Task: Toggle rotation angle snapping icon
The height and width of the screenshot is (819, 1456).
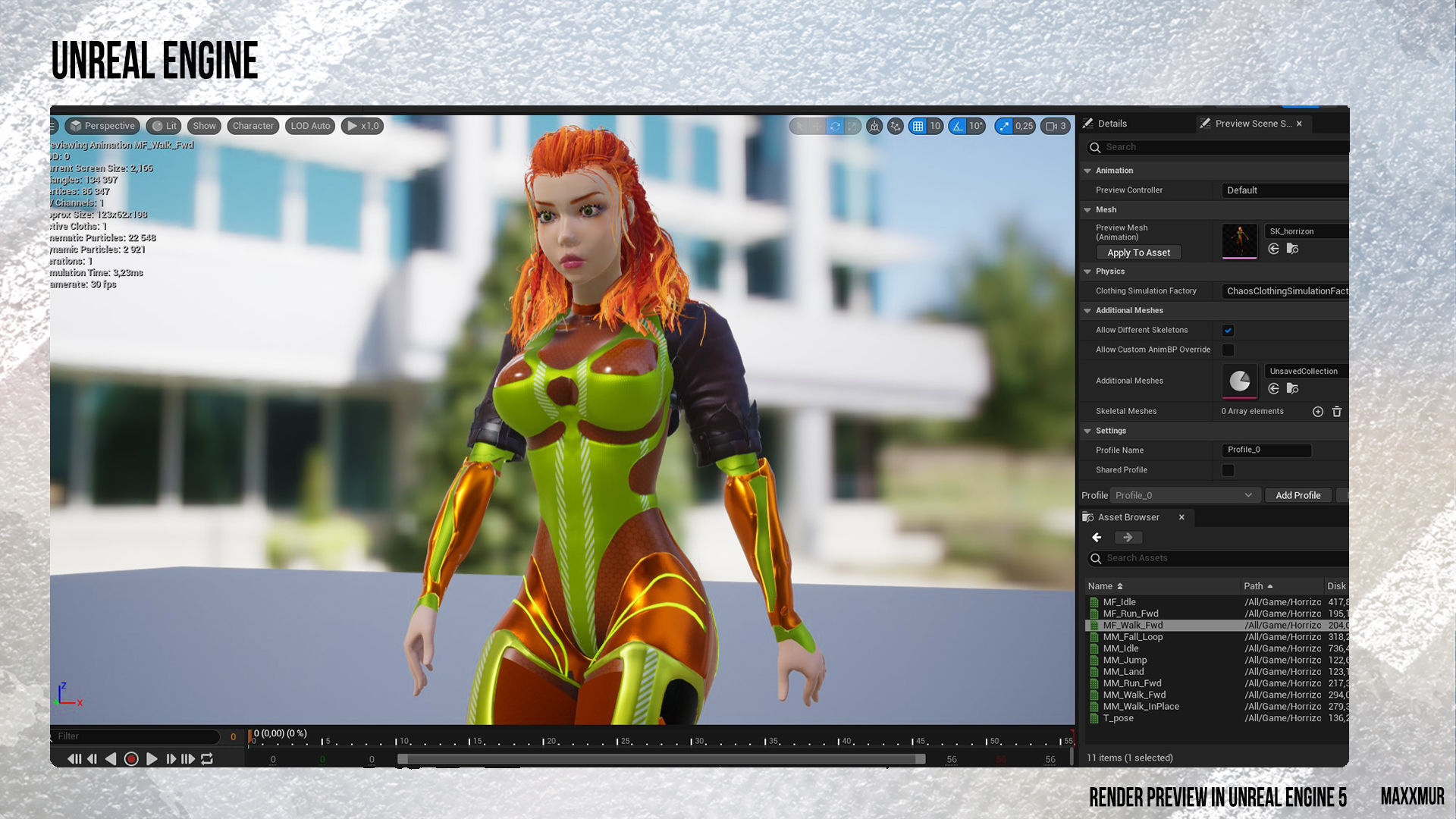Action: pyautogui.click(x=958, y=126)
